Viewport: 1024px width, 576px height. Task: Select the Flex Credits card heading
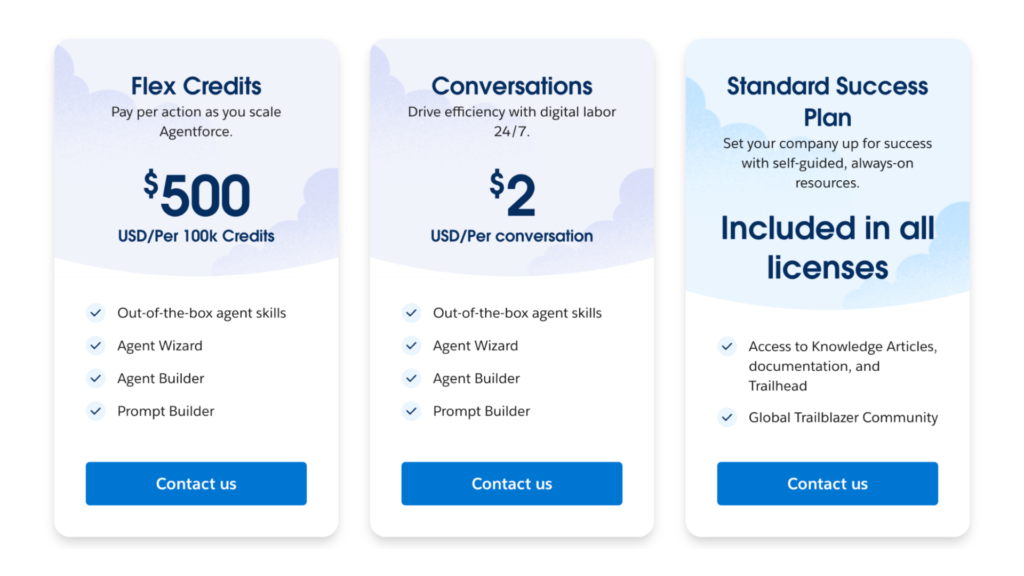[196, 86]
